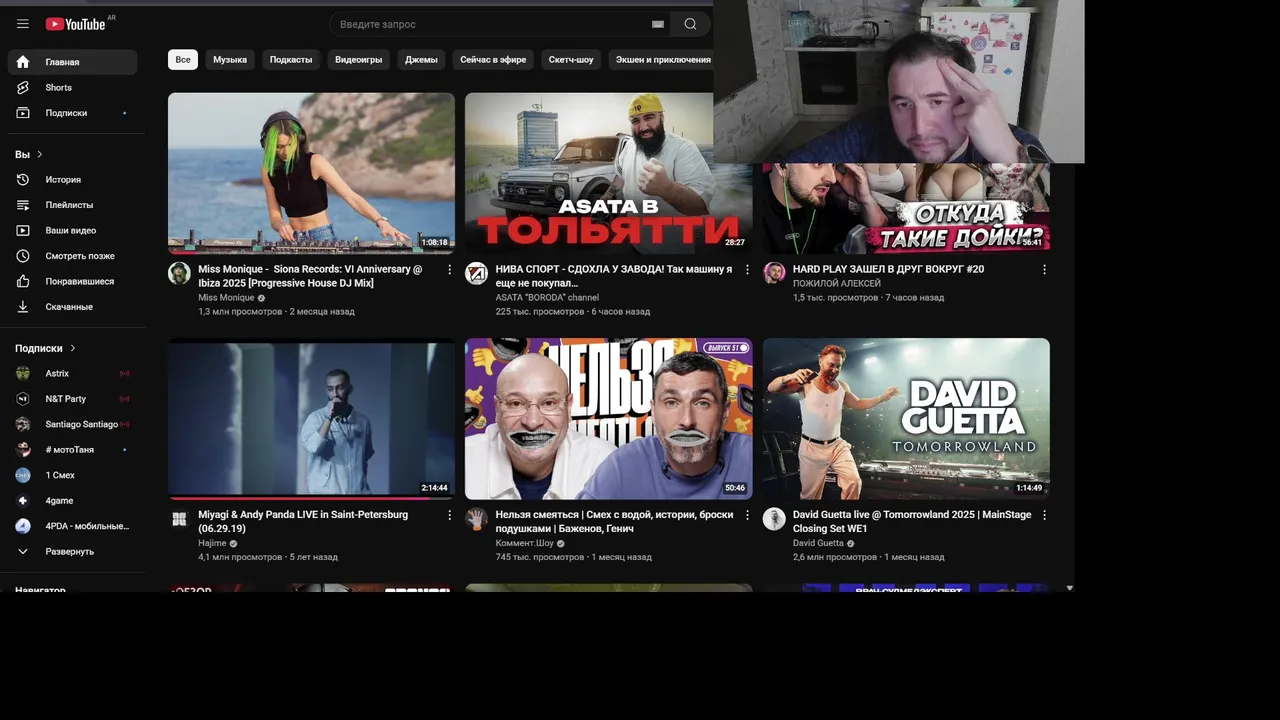Open Ваши видео in sidebar
The width and height of the screenshot is (1280, 720).
point(72,231)
